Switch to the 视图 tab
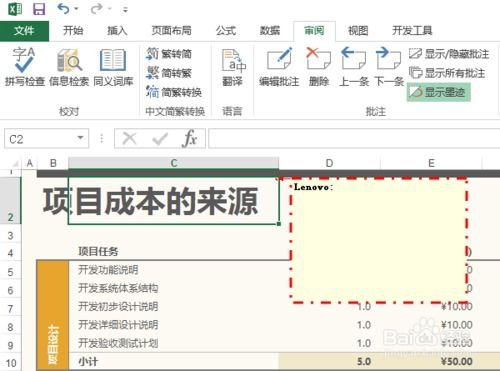Screen dimensions: 500x371 tap(358, 31)
